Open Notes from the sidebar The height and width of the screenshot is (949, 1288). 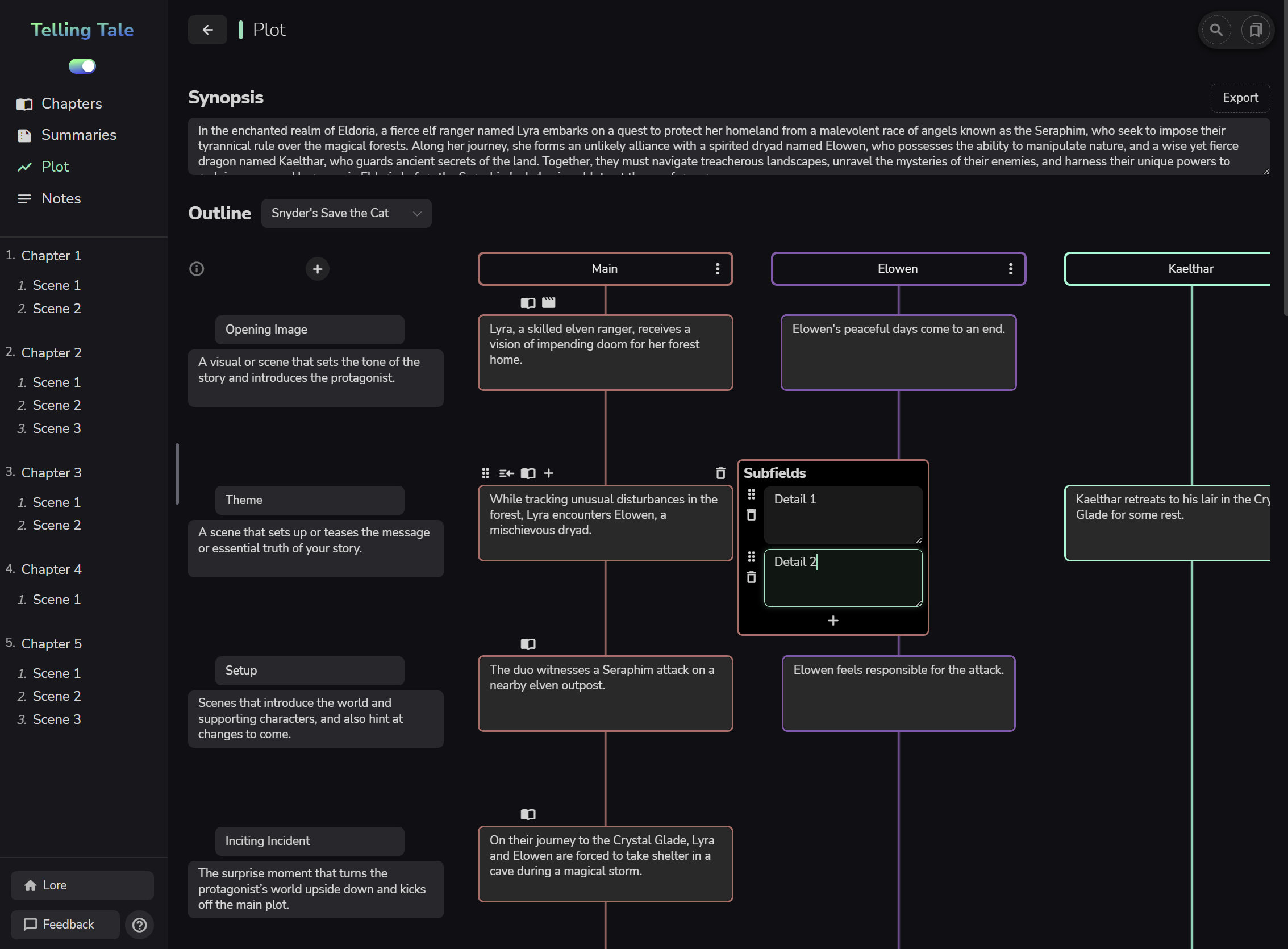coord(61,199)
